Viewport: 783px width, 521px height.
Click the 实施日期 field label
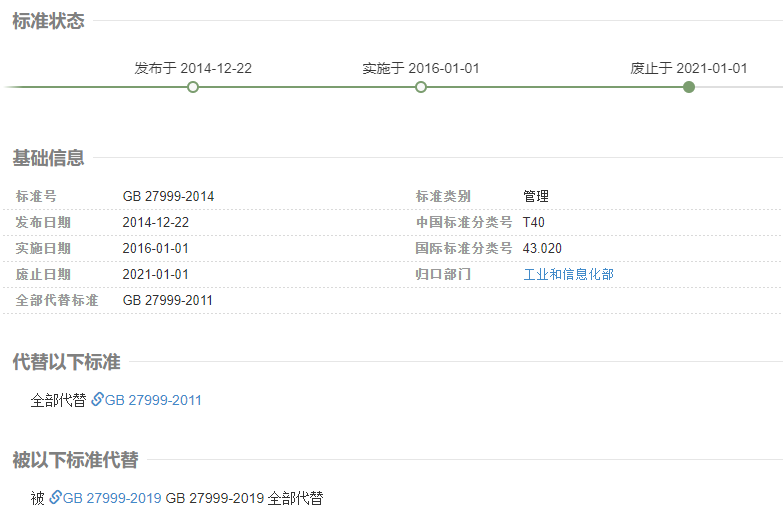tap(43, 248)
